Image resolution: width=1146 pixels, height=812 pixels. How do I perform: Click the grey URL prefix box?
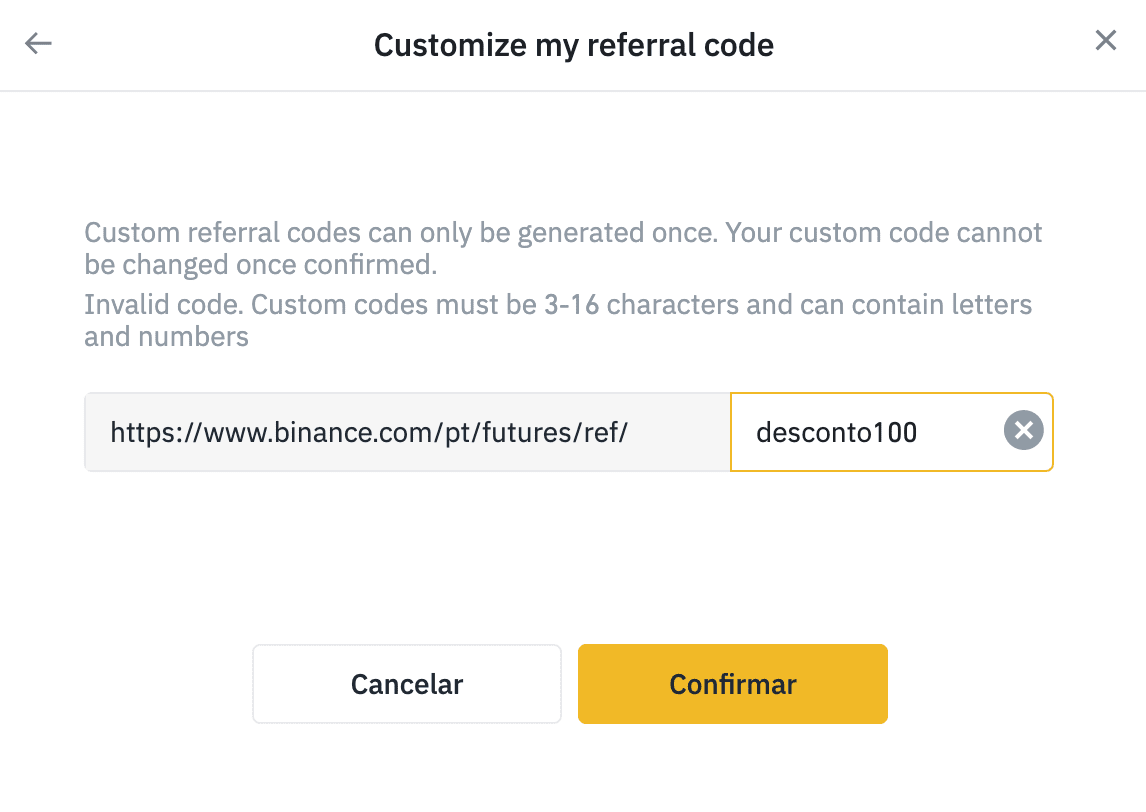point(407,432)
